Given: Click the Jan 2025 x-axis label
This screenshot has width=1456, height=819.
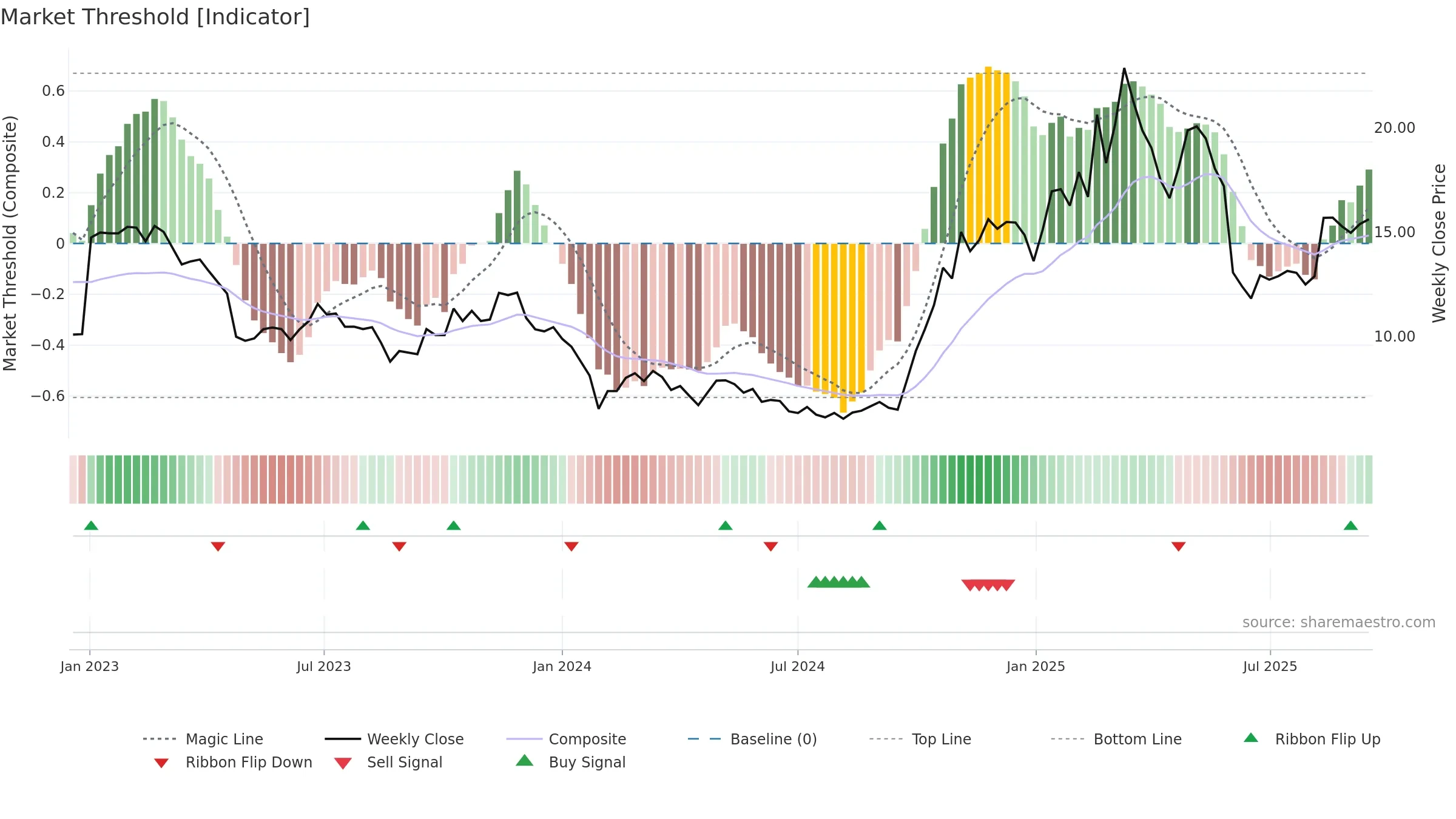Looking at the screenshot, I should [x=1036, y=667].
